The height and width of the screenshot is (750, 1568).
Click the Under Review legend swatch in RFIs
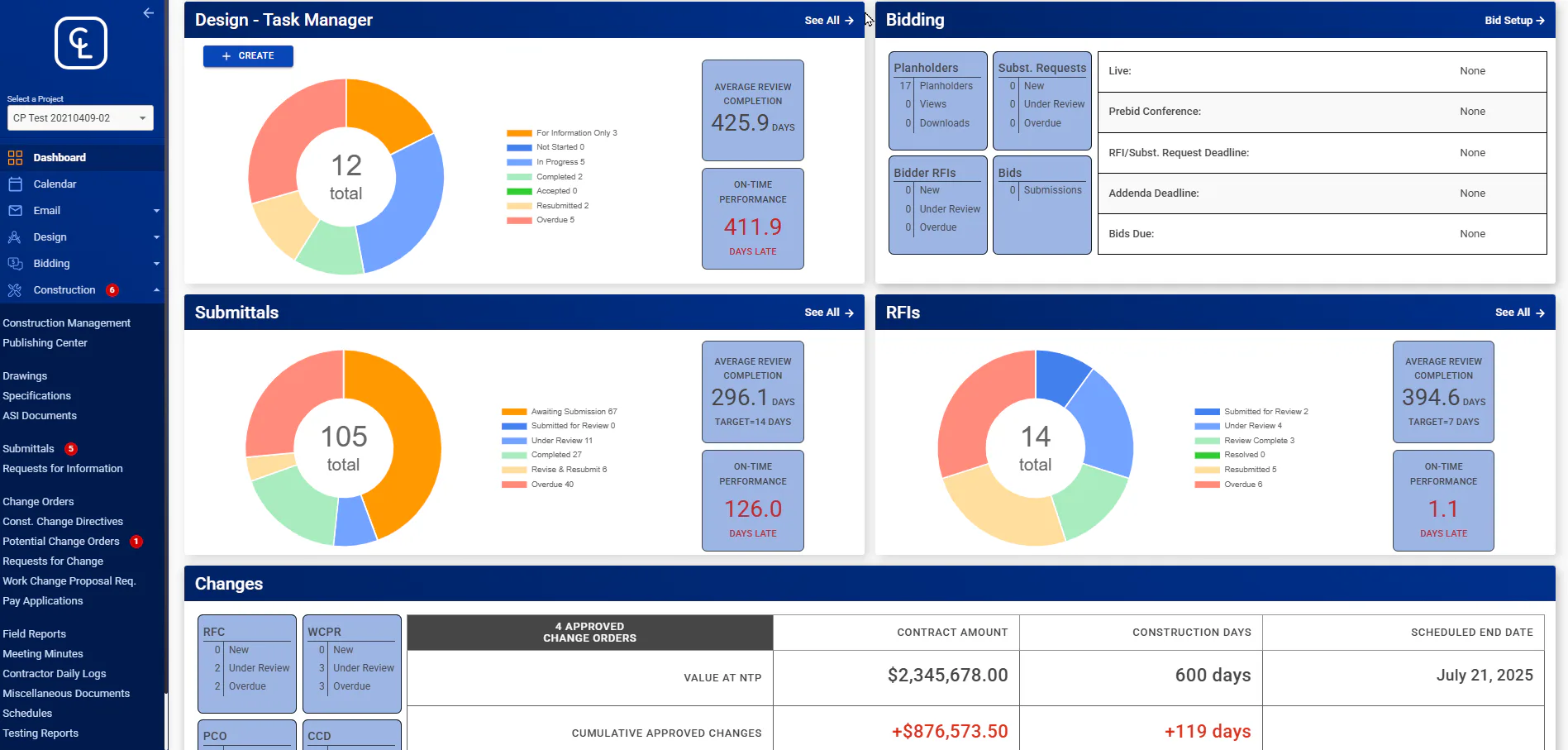click(1207, 427)
